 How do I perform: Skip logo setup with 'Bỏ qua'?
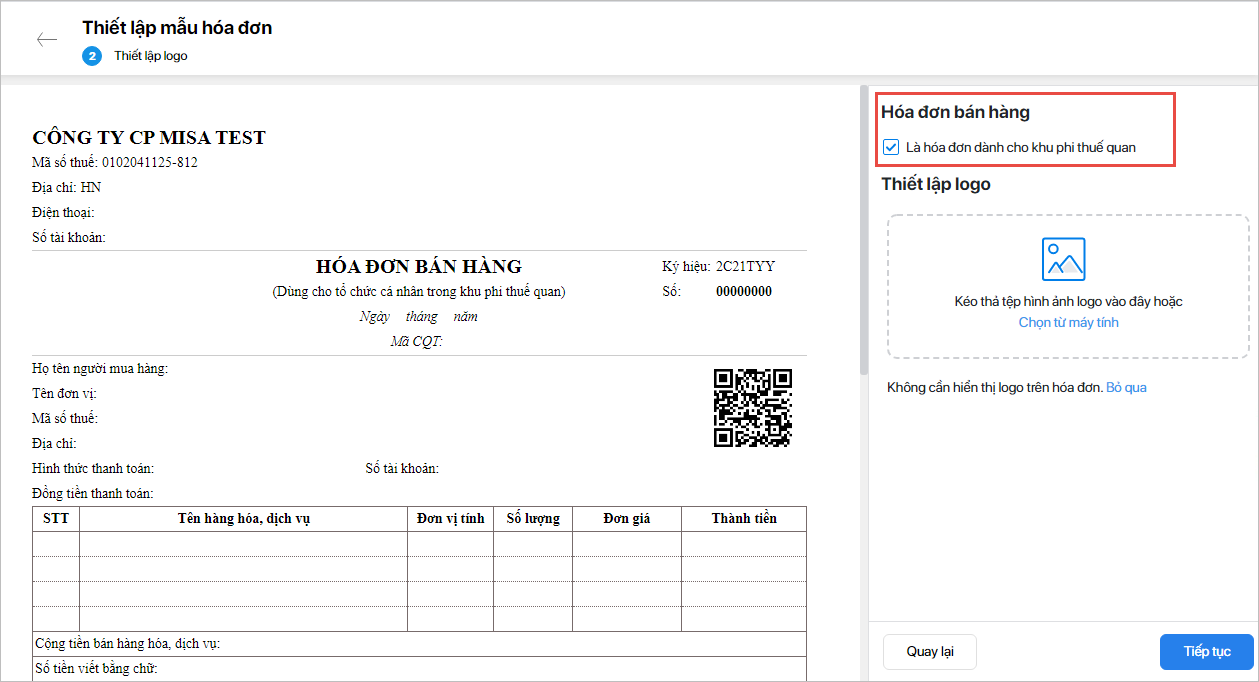(x=1126, y=387)
